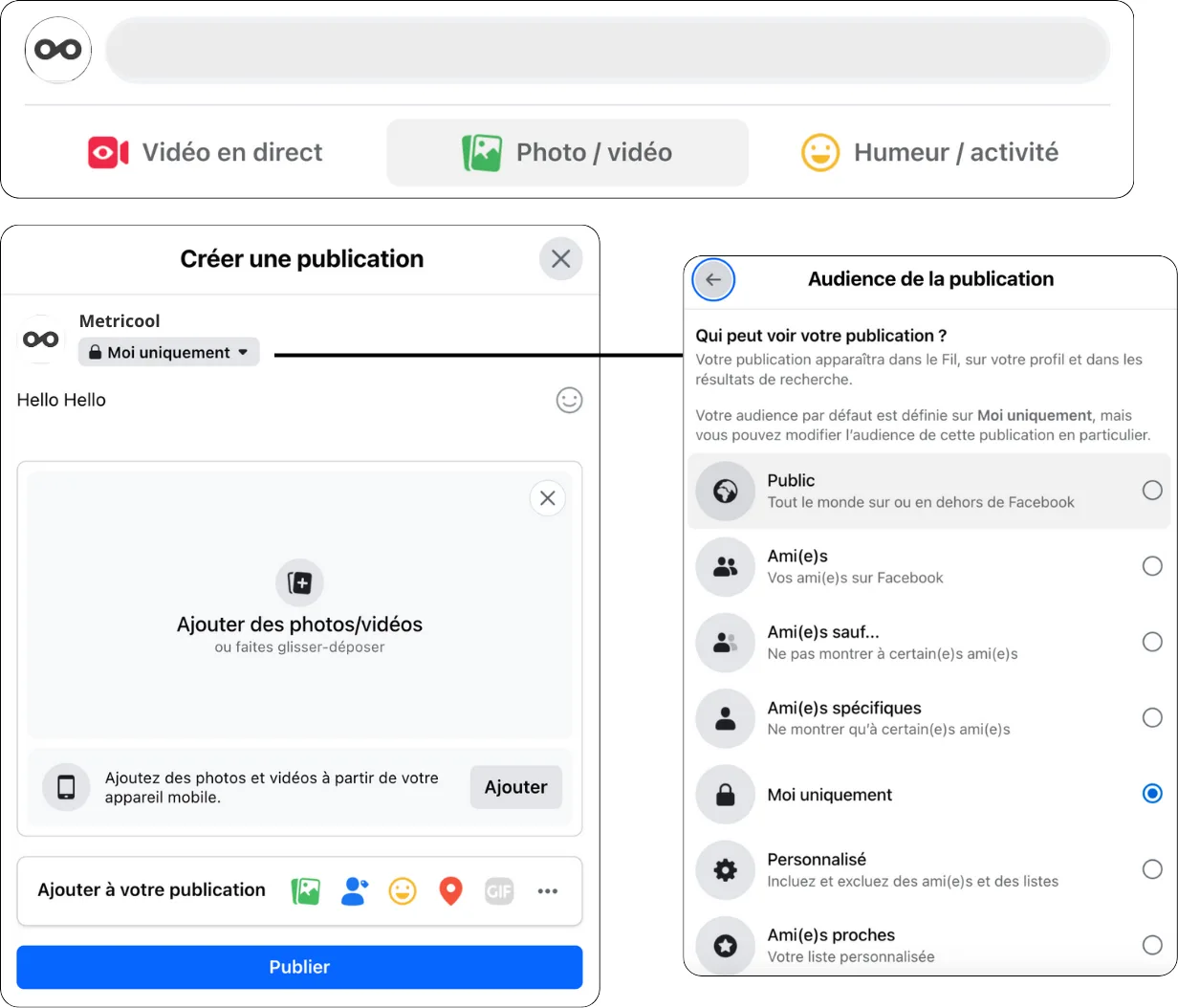Select the Moi uniquement radio button

(1152, 794)
